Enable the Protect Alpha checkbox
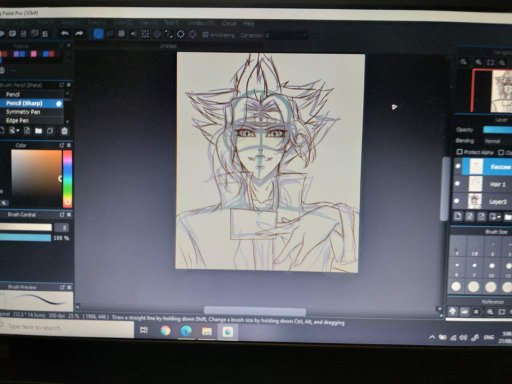 tap(460, 152)
